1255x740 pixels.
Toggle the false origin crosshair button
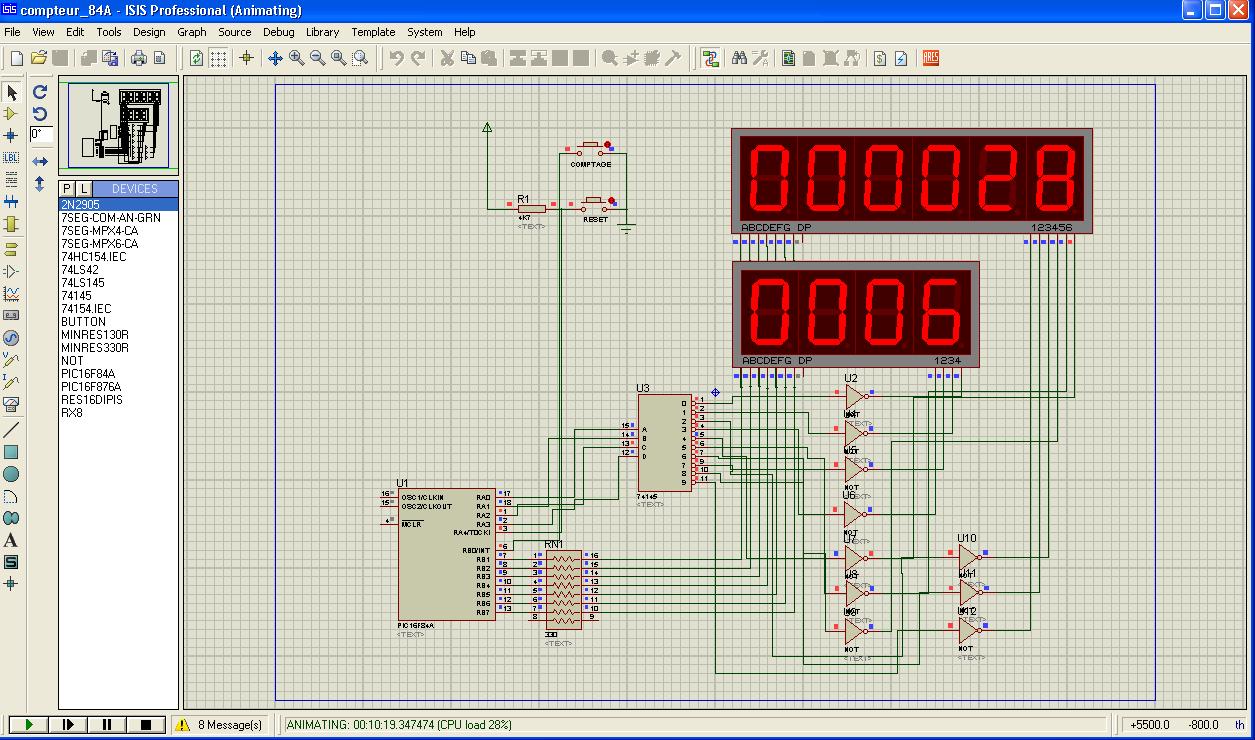point(246,59)
